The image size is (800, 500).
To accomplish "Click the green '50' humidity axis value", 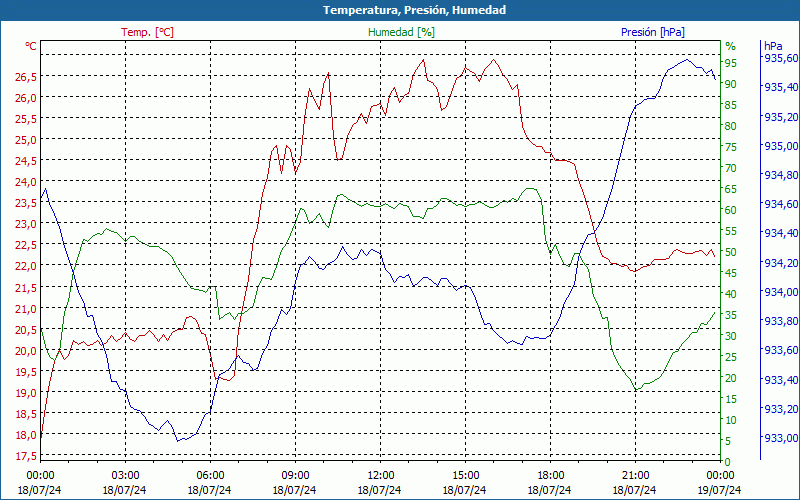I will [x=731, y=252].
